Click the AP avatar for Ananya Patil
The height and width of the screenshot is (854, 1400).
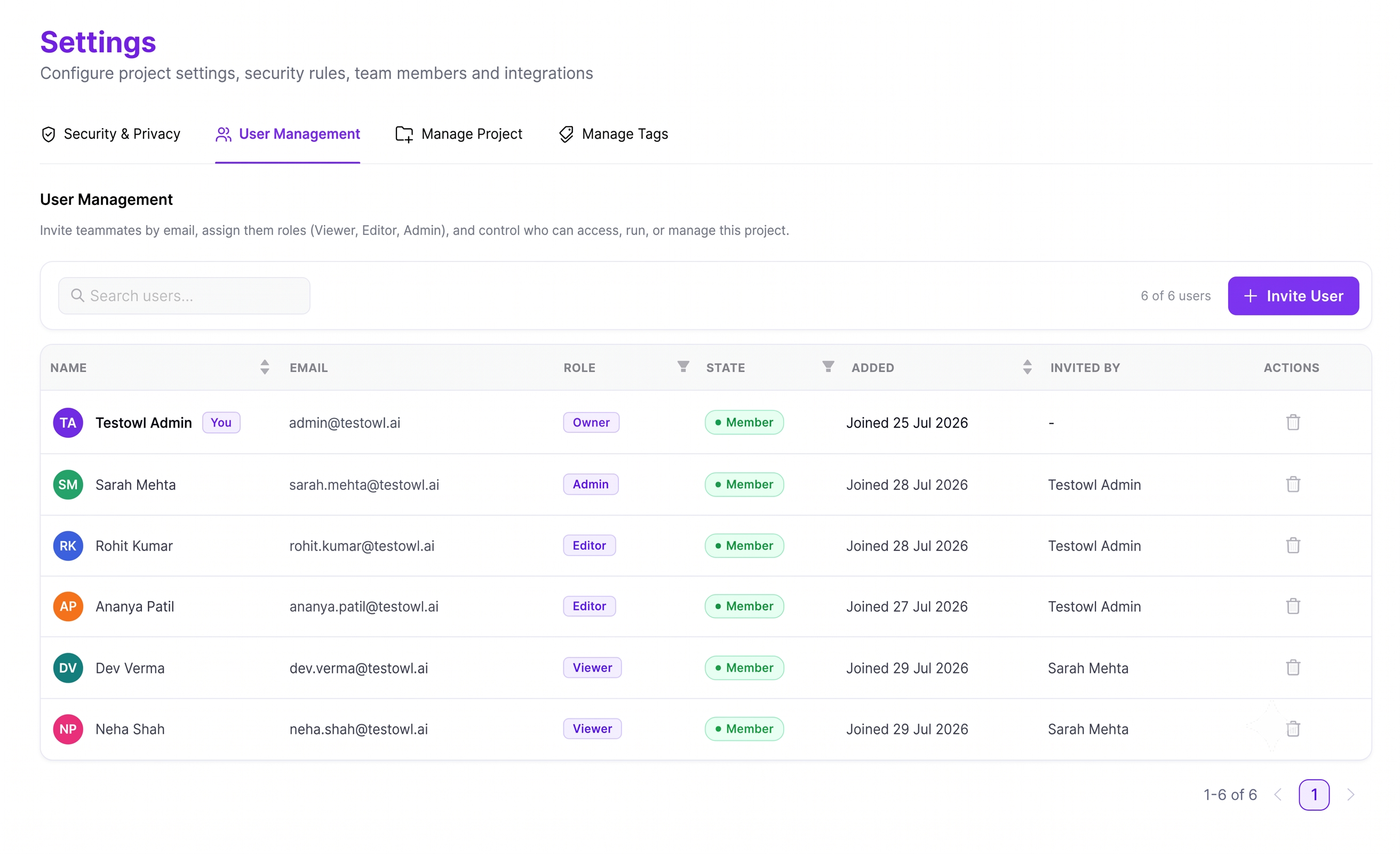click(68, 606)
